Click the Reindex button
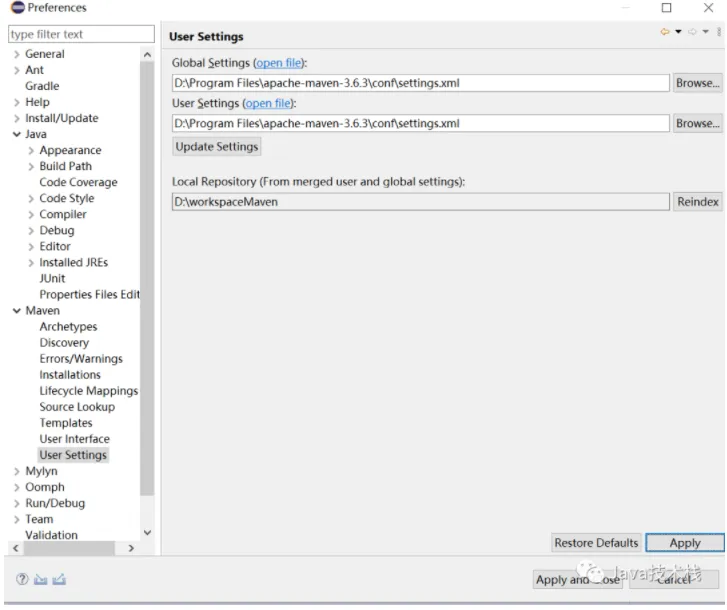The width and height of the screenshot is (727, 610). pos(697,202)
